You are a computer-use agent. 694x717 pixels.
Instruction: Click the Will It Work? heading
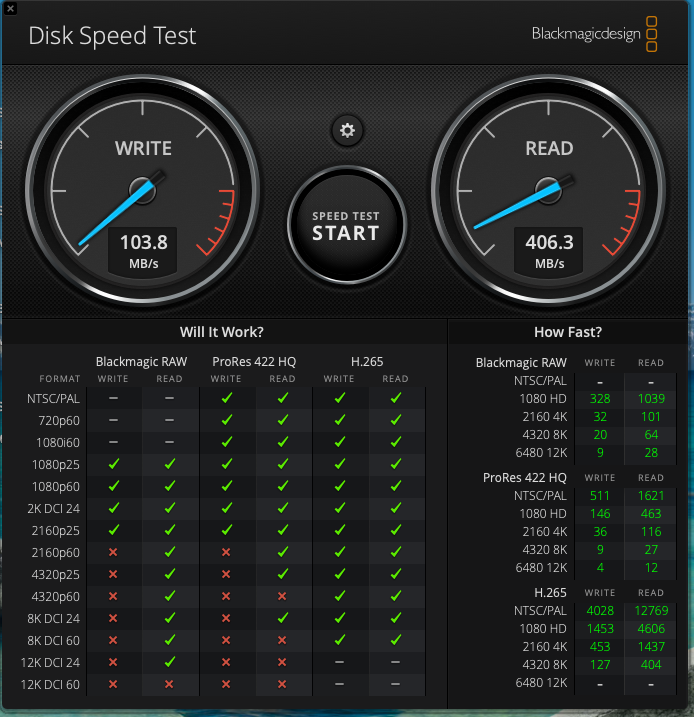pos(222,332)
